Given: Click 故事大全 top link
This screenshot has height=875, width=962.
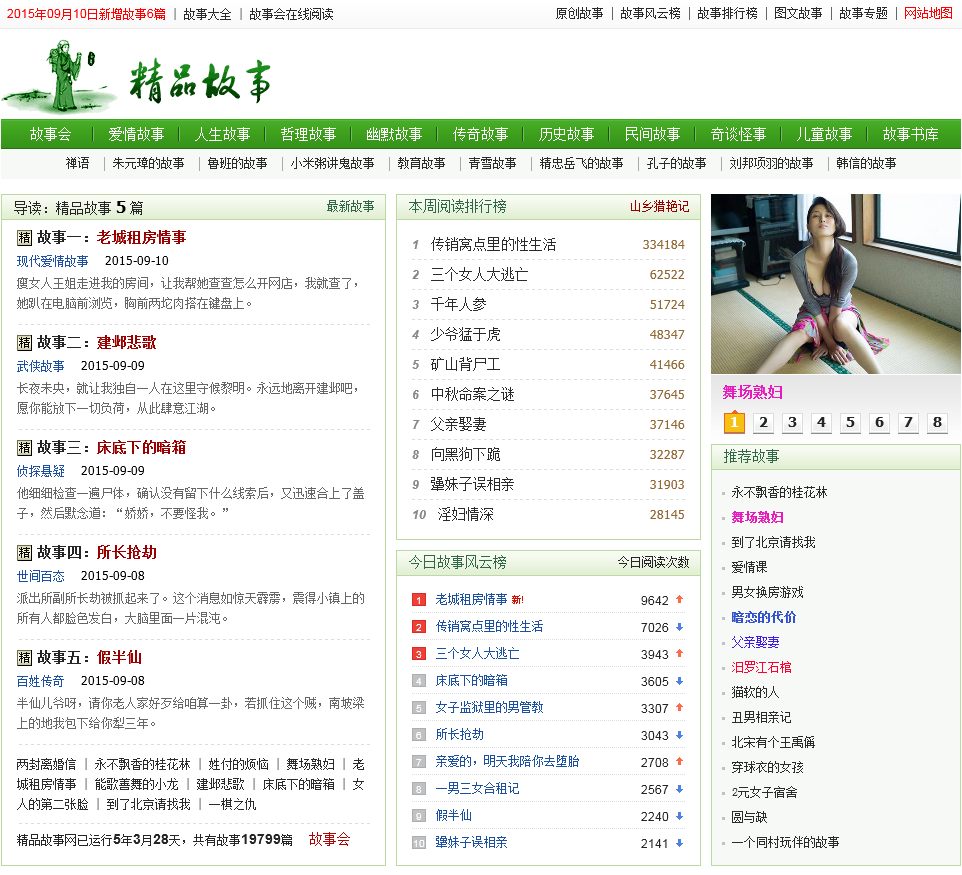Looking at the screenshot, I should [x=207, y=14].
